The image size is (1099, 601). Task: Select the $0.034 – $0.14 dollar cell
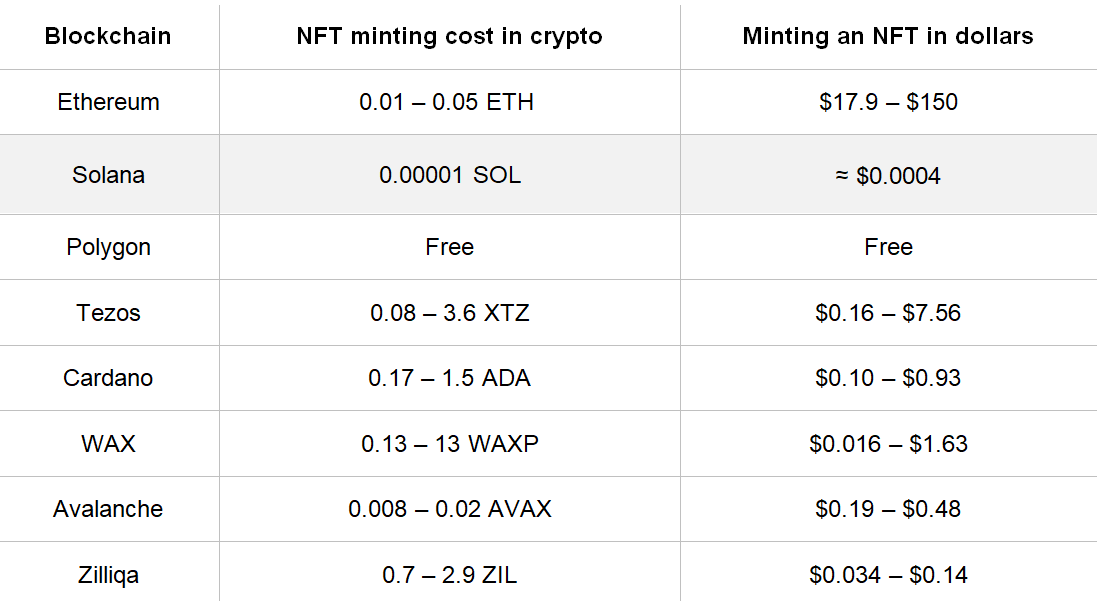[x=888, y=575]
